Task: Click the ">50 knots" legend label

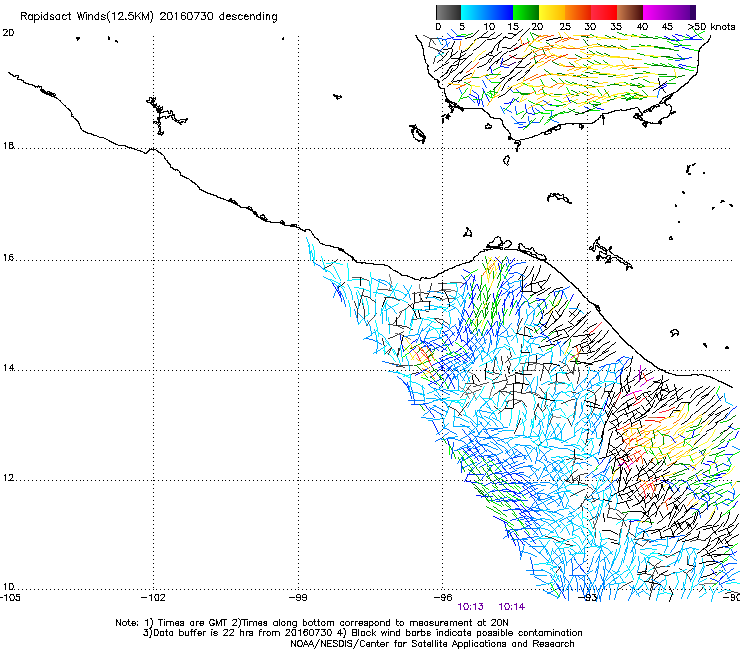Action: pos(712,26)
